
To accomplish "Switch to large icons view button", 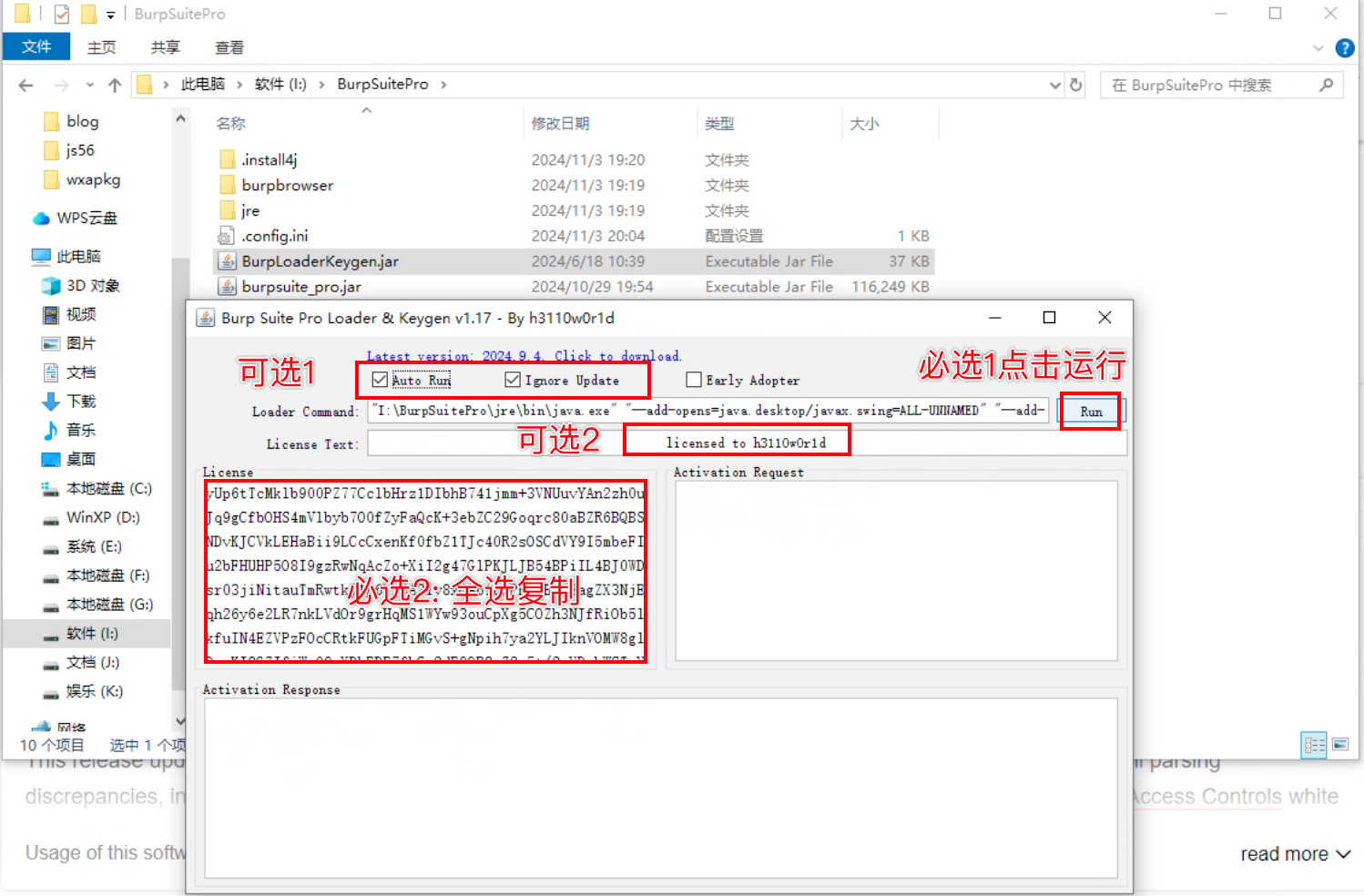I will tap(1340, 745).
